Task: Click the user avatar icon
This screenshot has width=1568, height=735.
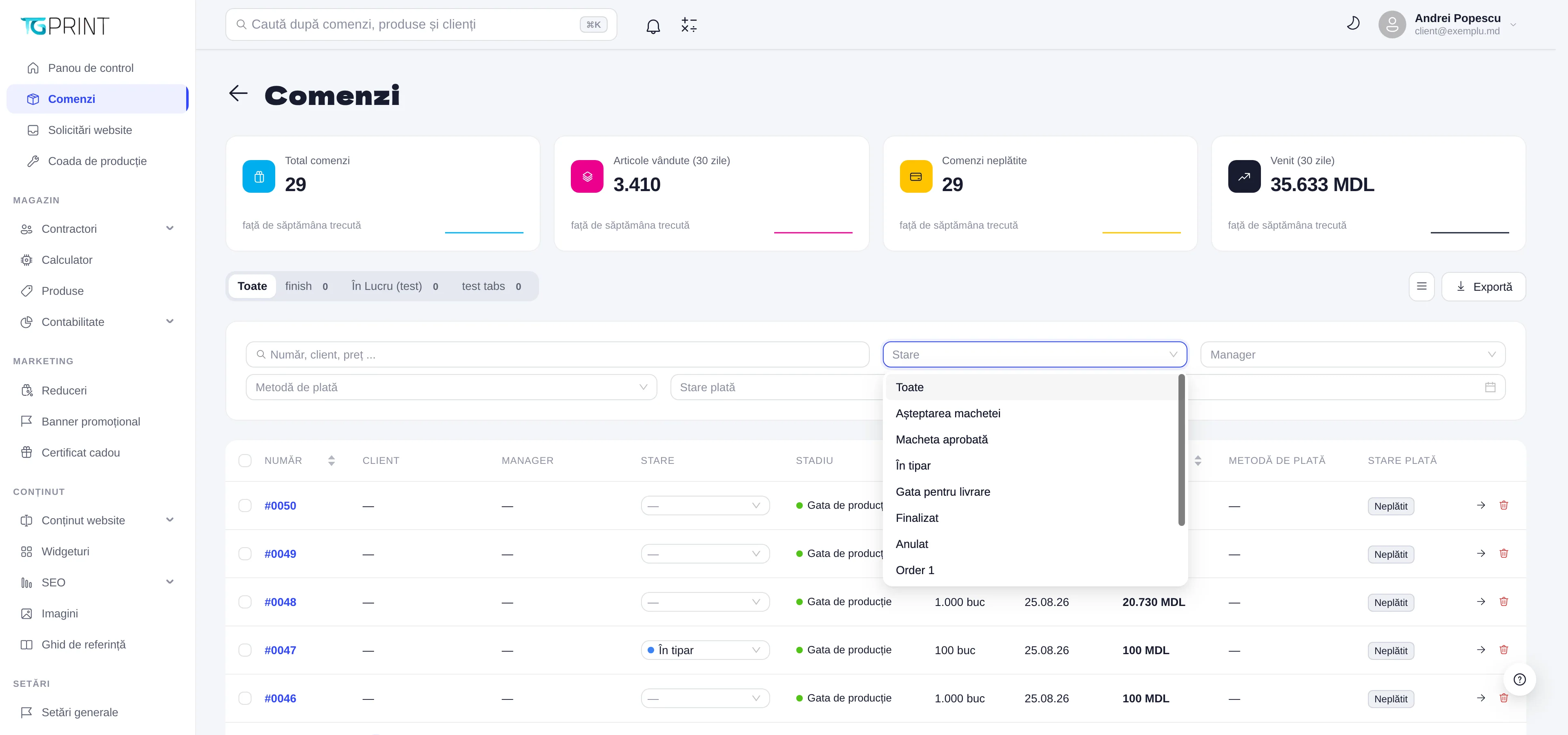Action: [x=1392, y=24]
